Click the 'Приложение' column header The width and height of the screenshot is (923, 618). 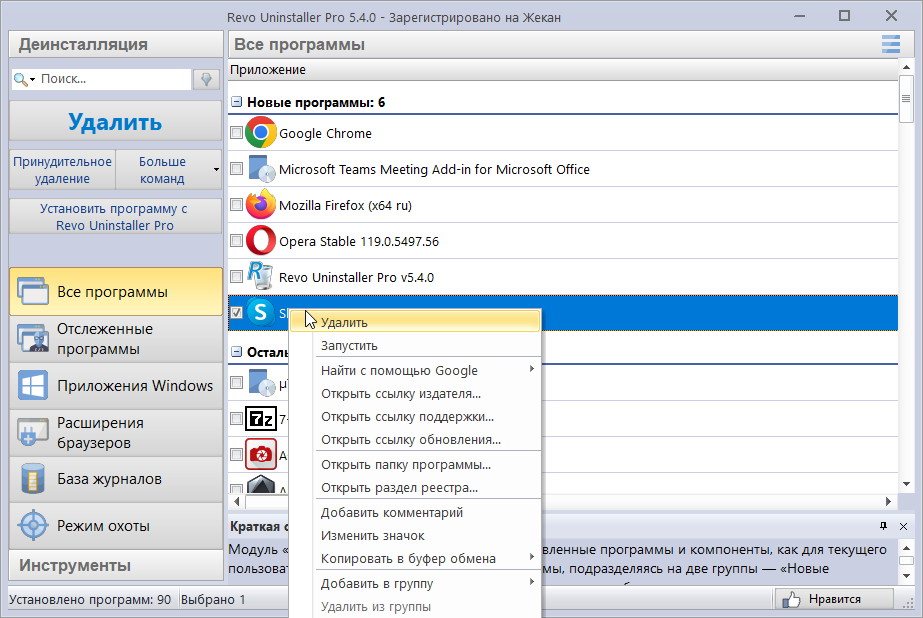pos(563,69)
